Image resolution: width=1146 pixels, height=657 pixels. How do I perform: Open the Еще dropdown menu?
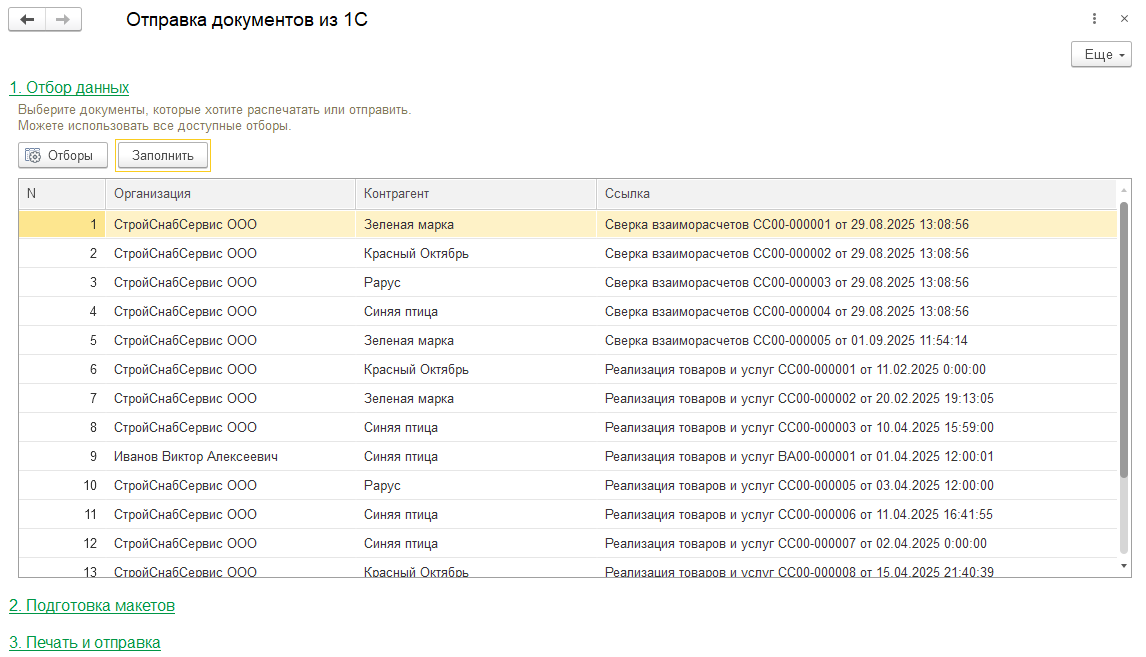click(x=1101, y=55)
